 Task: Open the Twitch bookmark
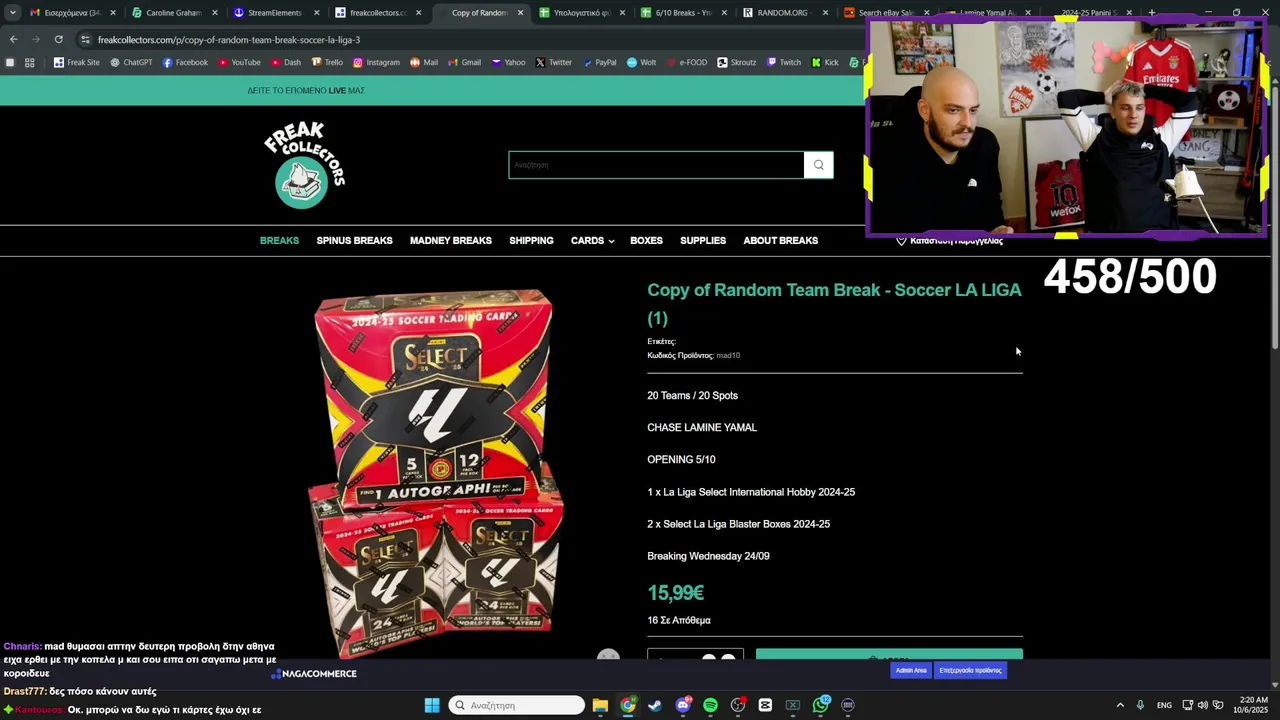[784, 62]
